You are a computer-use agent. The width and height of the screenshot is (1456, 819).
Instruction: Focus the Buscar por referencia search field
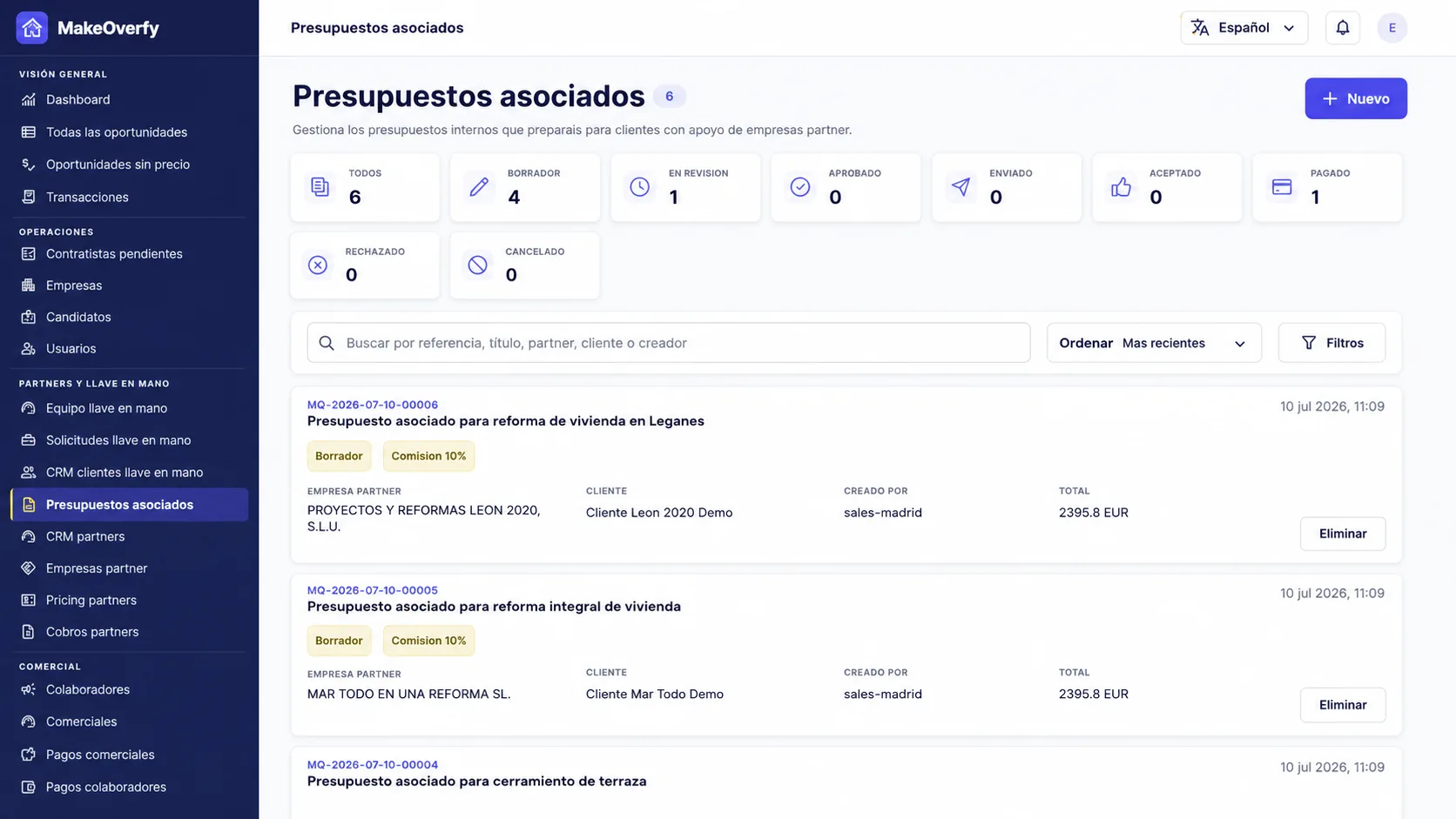(x=669, y=343)
